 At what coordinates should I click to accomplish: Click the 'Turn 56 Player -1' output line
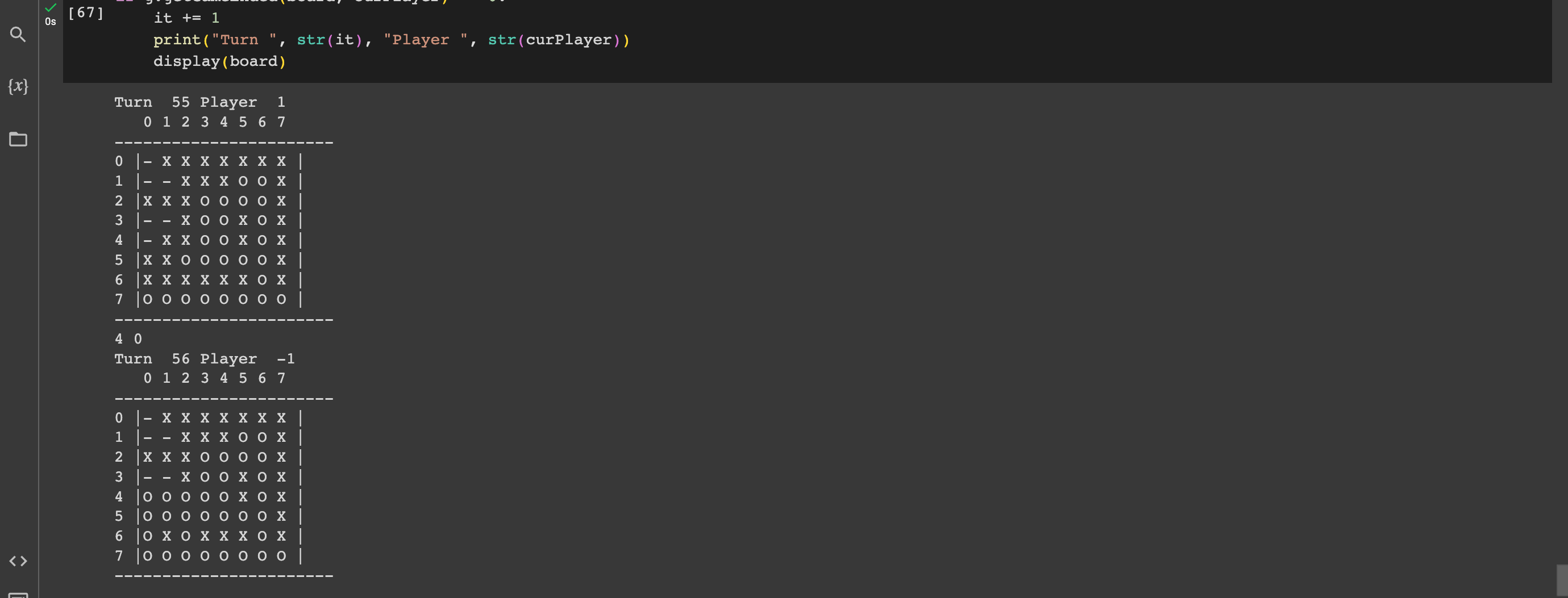pos(205,359)
